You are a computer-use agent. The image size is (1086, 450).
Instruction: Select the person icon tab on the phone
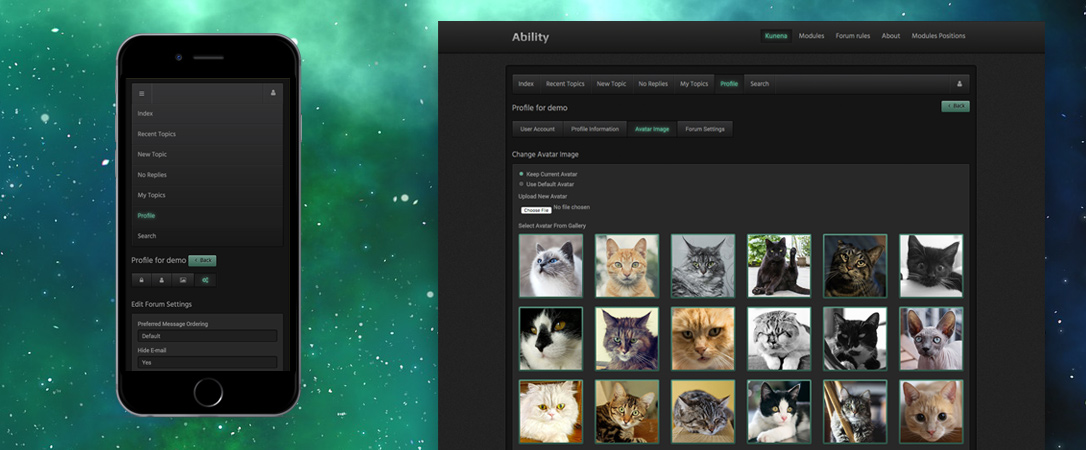pos(161,280)
